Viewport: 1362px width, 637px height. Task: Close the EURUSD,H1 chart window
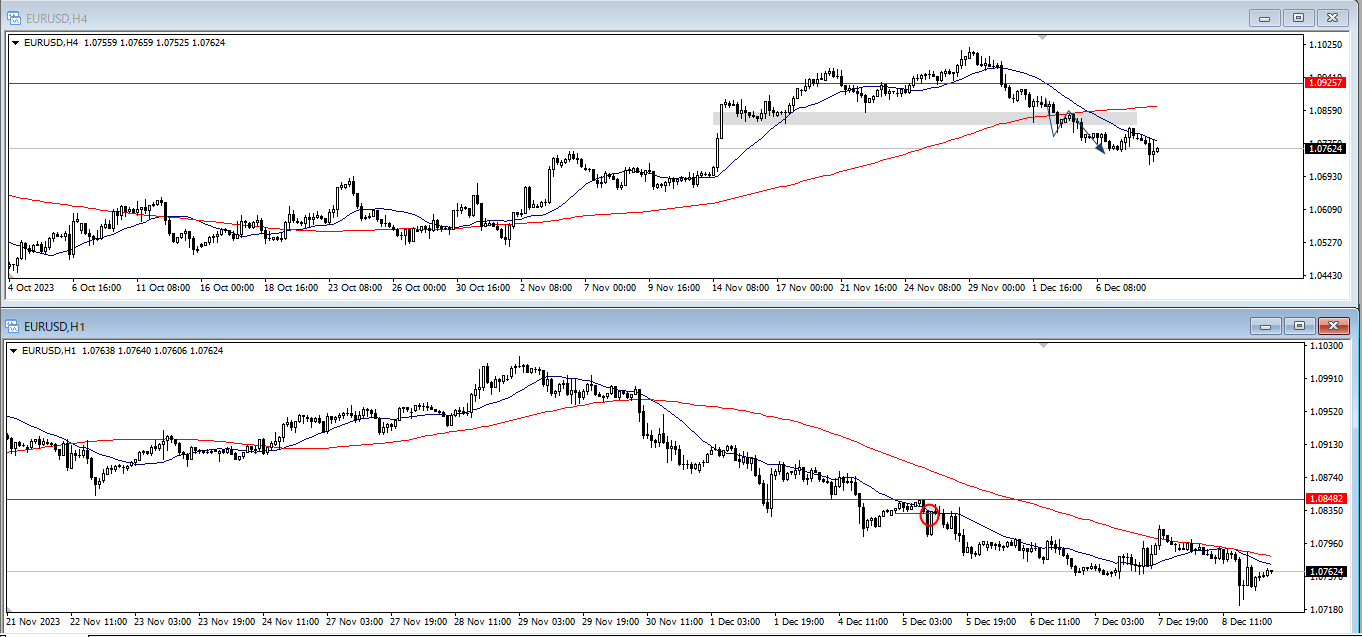(1332, 326)
